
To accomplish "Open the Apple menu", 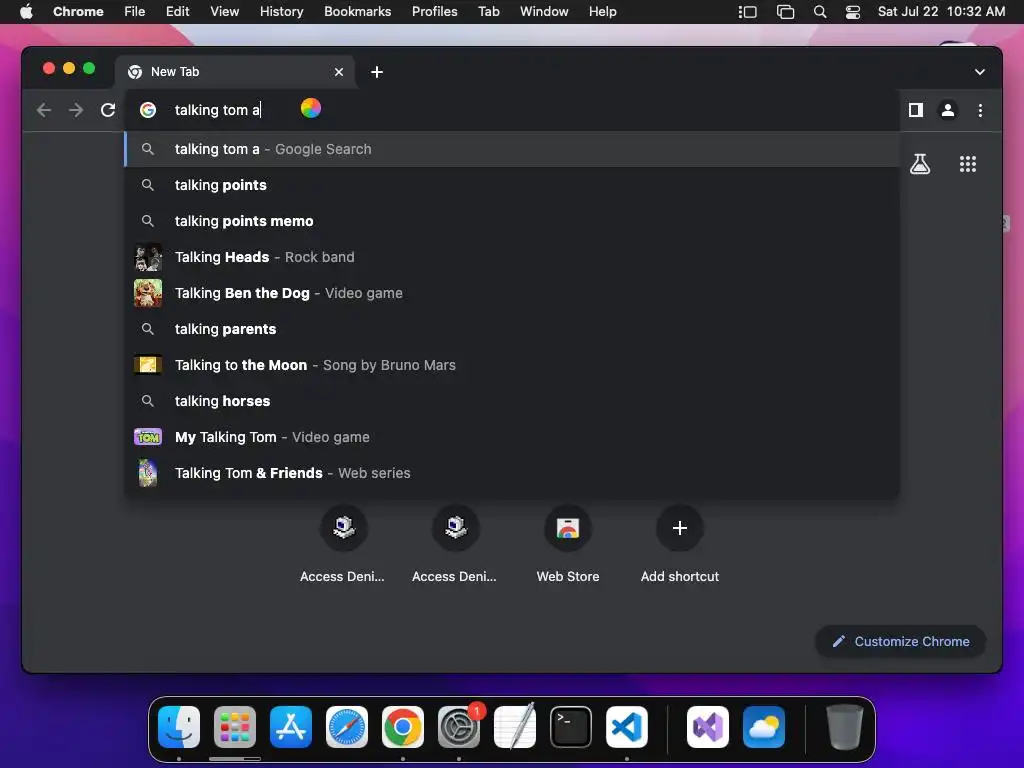I will [x=26, y=11].
